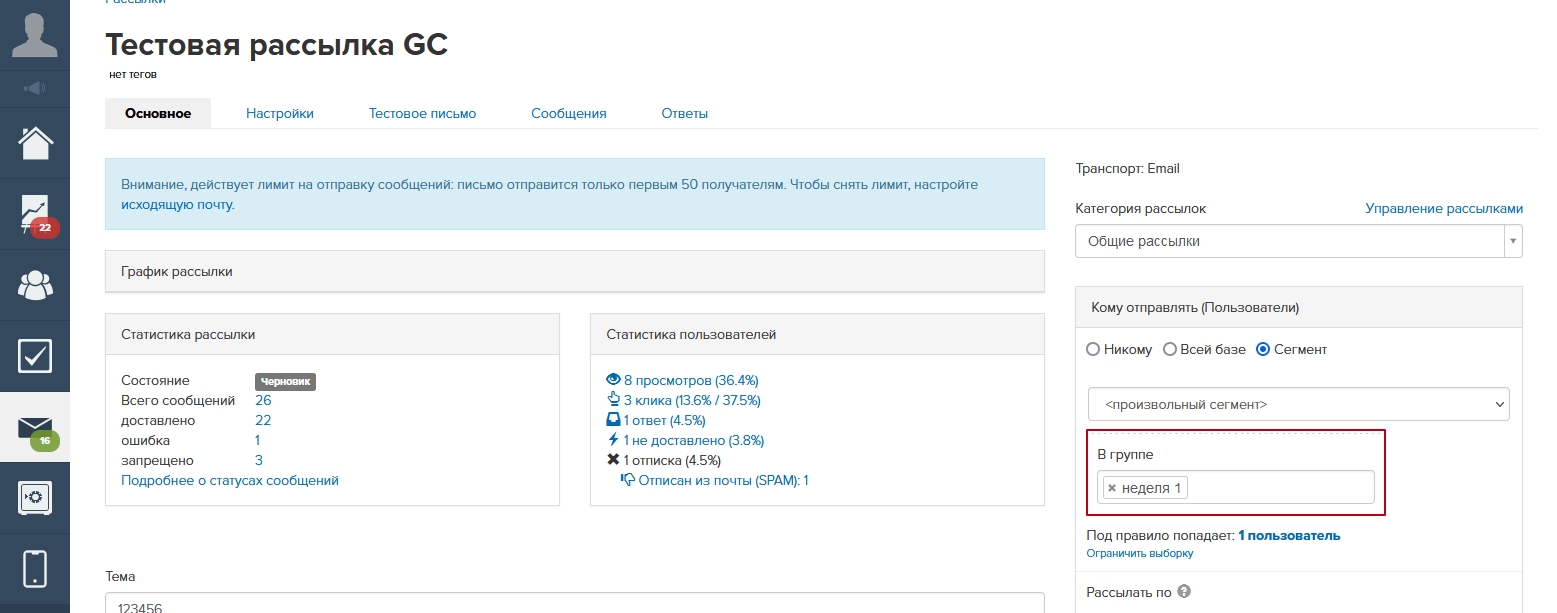This screenshot has height=613, width=1557.
Task: Open the tasks checkmark icon in sidebar
Action: 34,356
